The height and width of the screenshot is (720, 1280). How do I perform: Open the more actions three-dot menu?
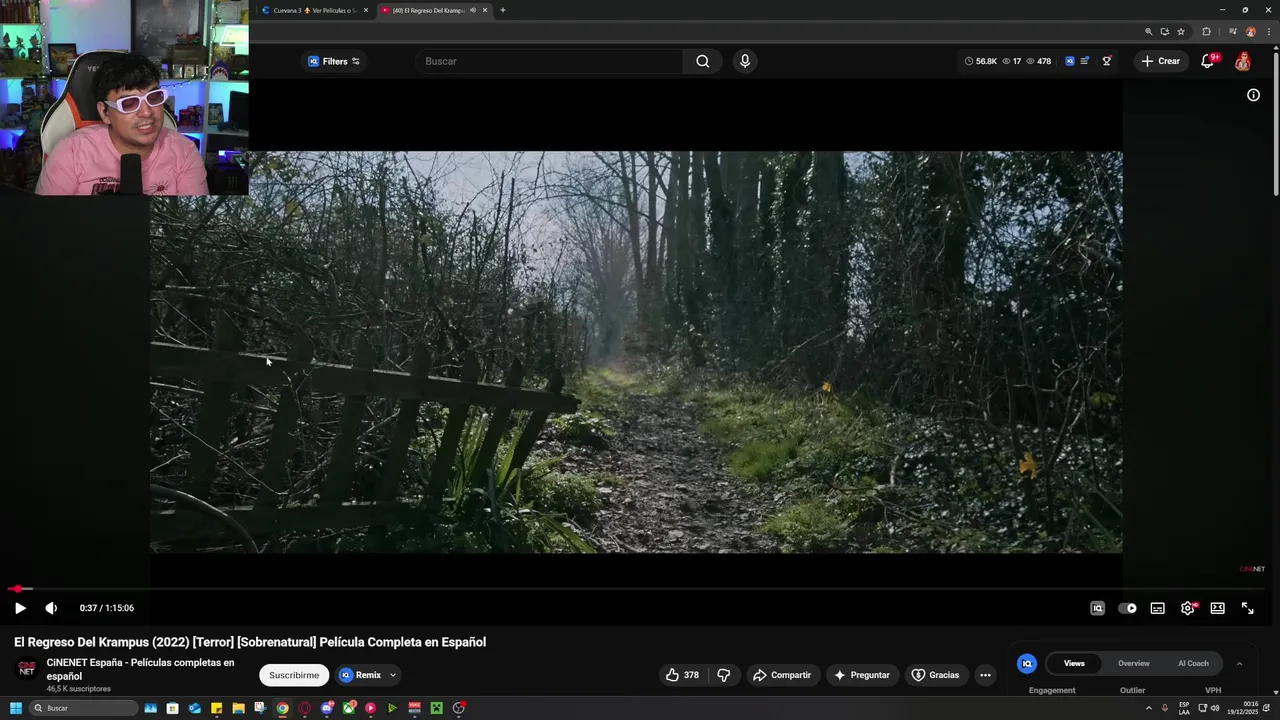pyautogui.click(x=985, y=675)
